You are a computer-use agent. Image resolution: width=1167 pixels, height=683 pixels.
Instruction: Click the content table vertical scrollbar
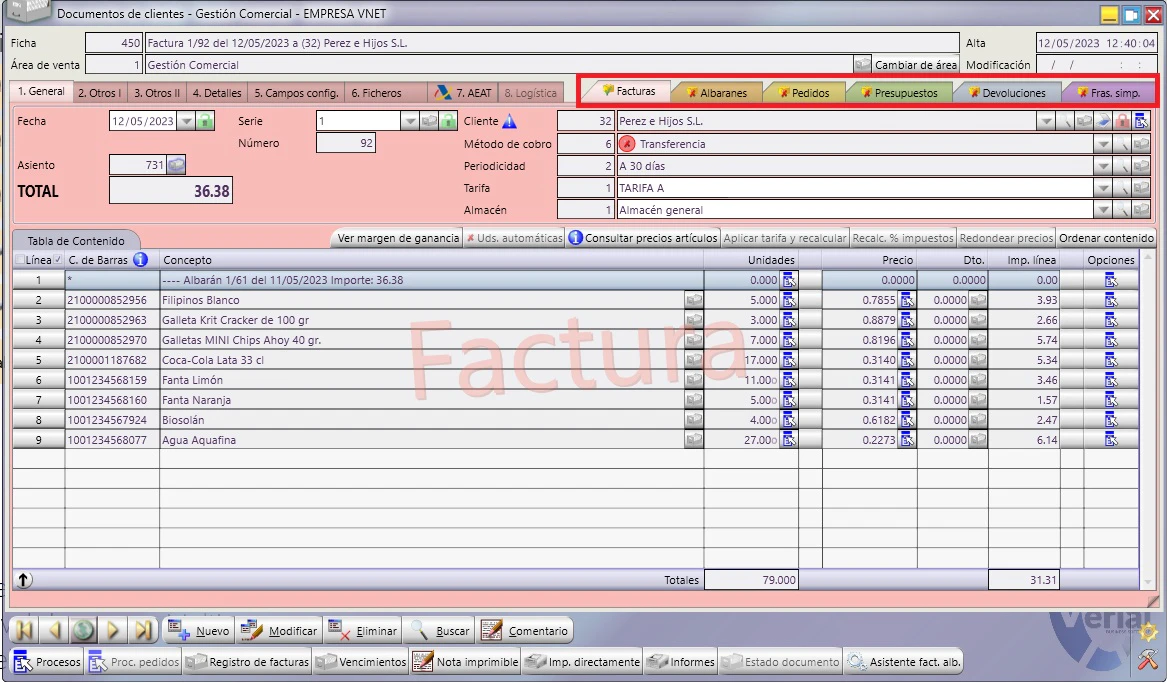coord(1147,420)
